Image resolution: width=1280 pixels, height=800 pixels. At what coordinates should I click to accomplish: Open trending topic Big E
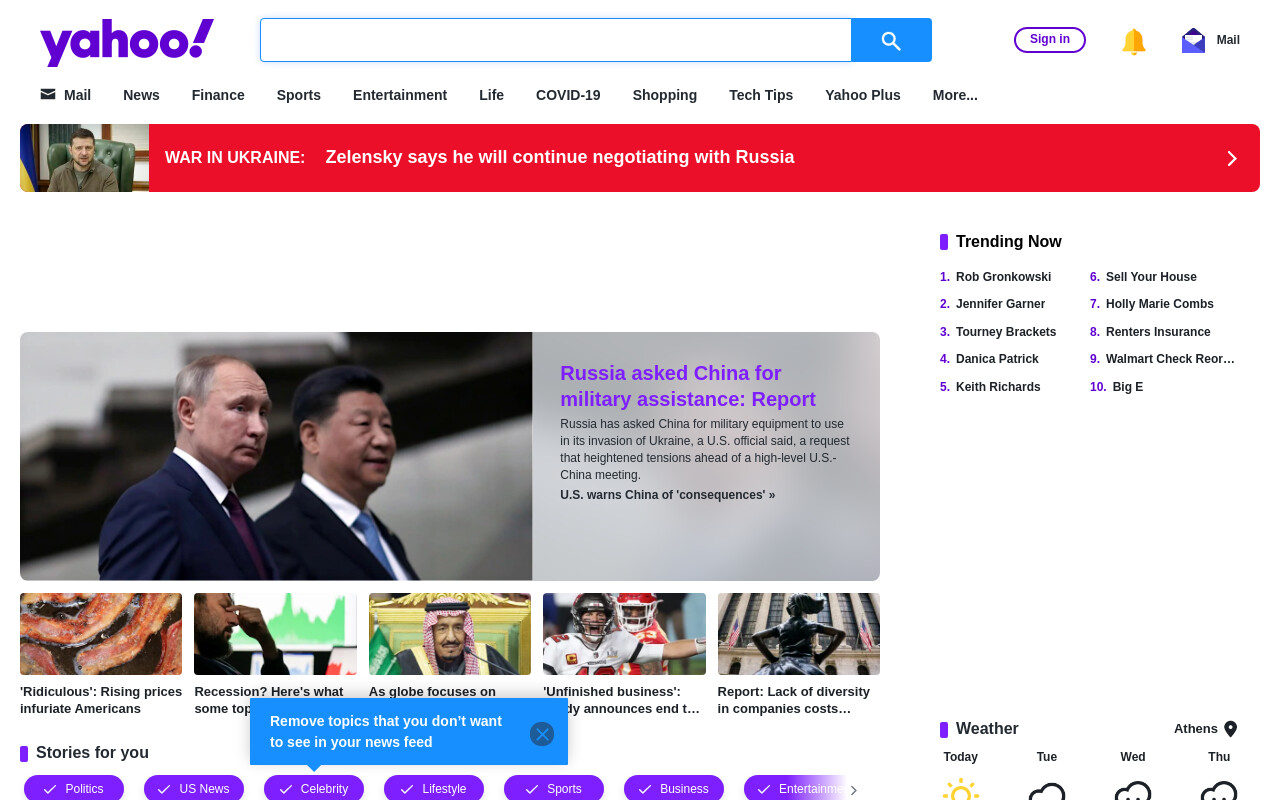1127,387
